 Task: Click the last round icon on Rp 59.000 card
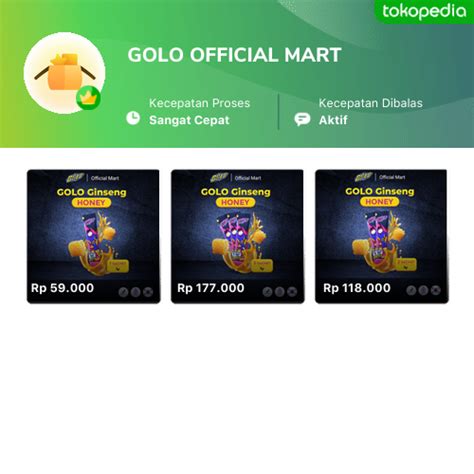point(148,292)
